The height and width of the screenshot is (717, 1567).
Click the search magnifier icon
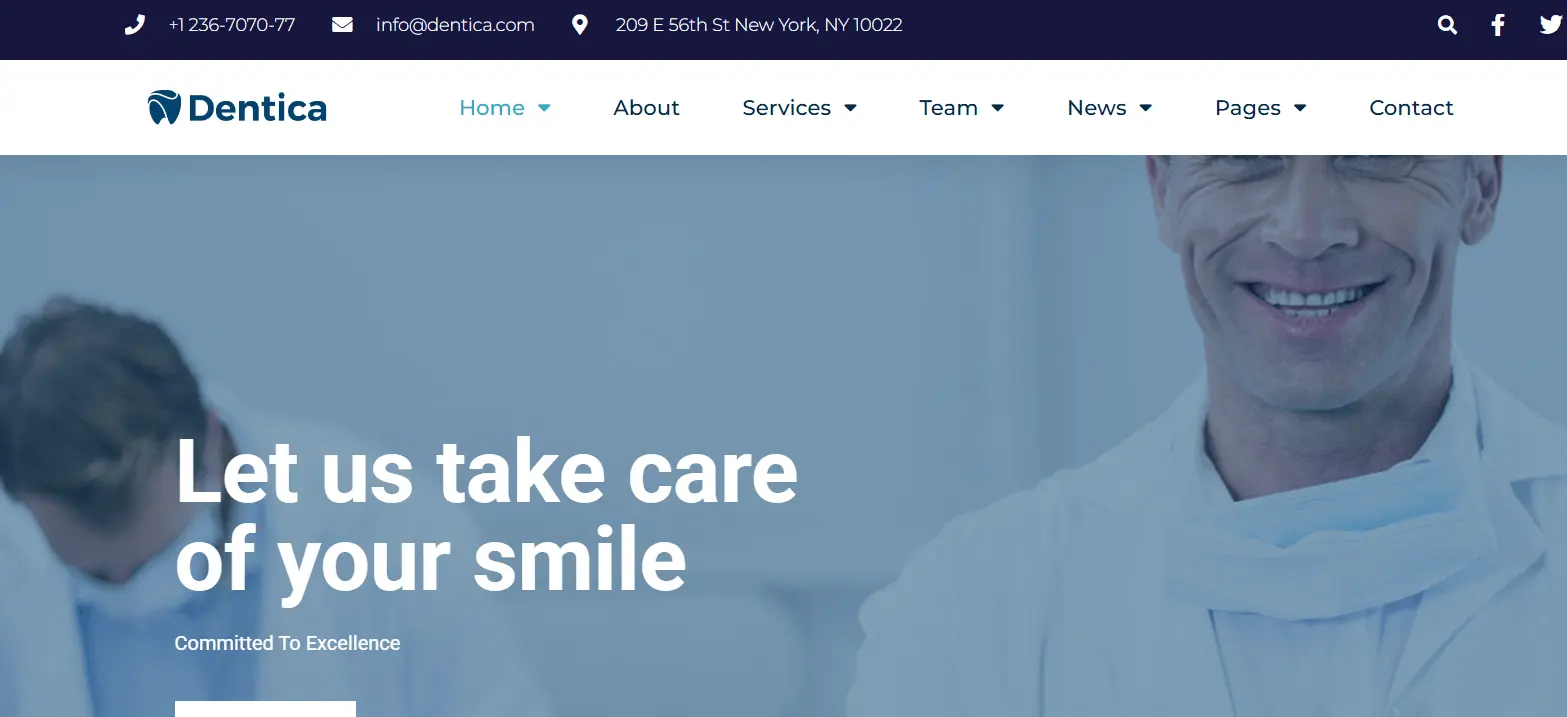click(1447, 25)
